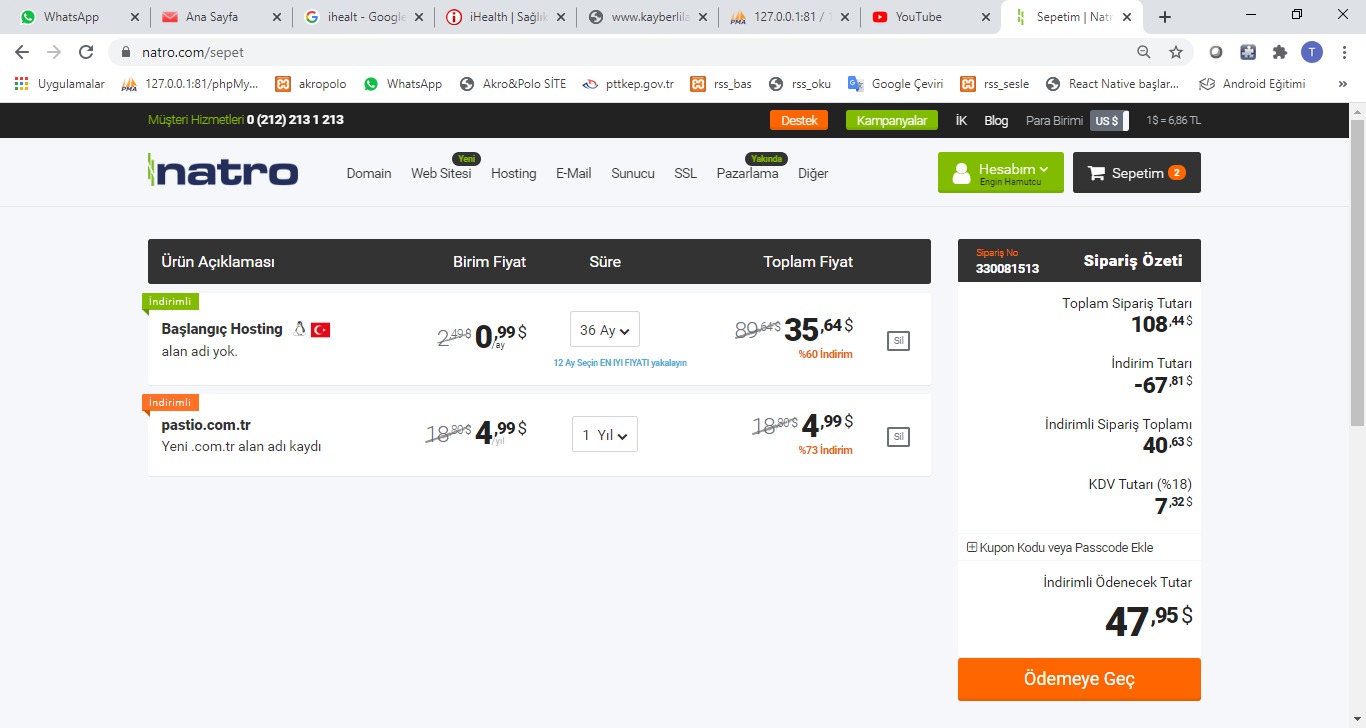
Task: Open the 36 Ay duration dropdown
Action: 604,330
